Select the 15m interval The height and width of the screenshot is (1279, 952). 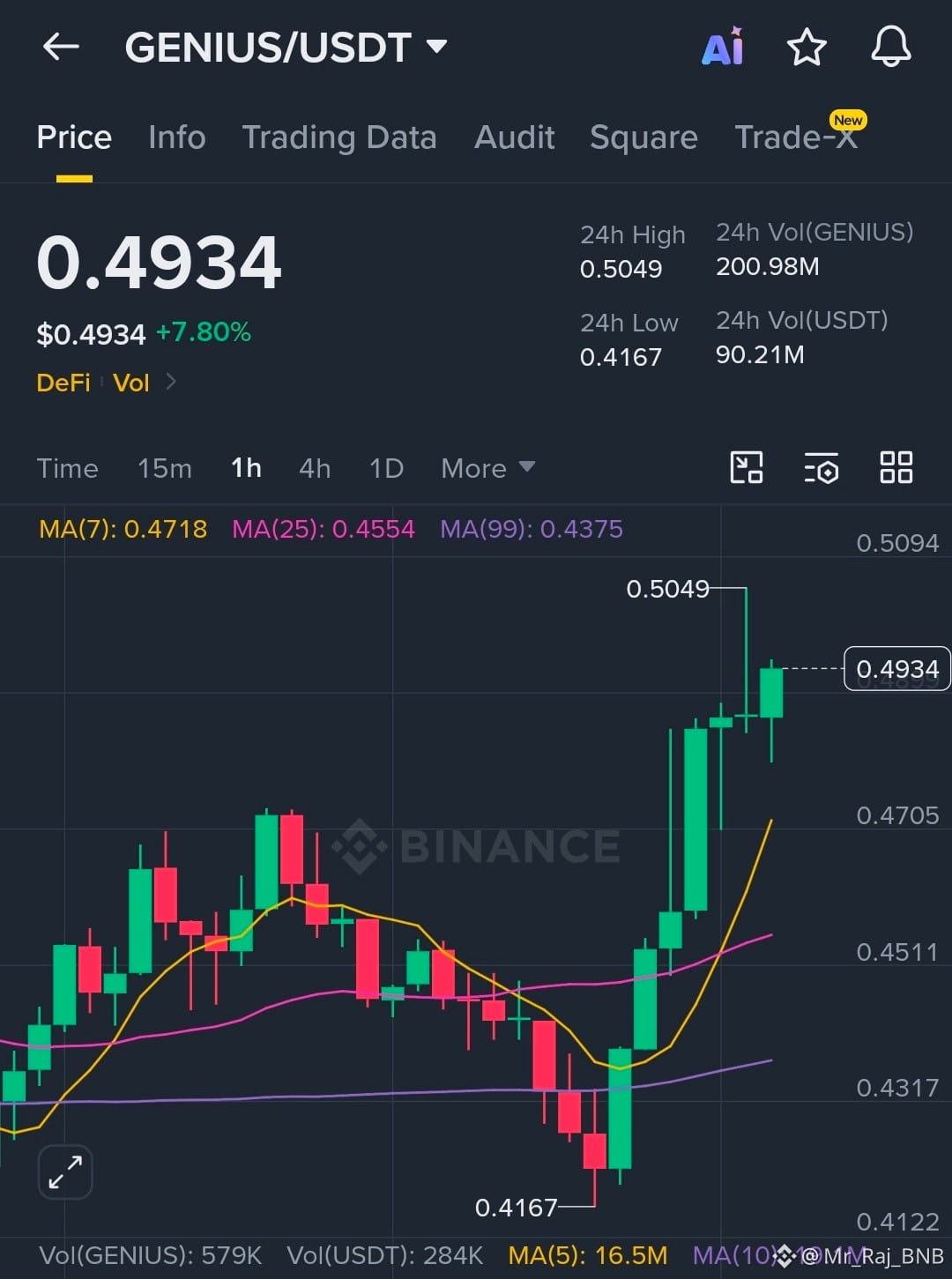point(165,468)
